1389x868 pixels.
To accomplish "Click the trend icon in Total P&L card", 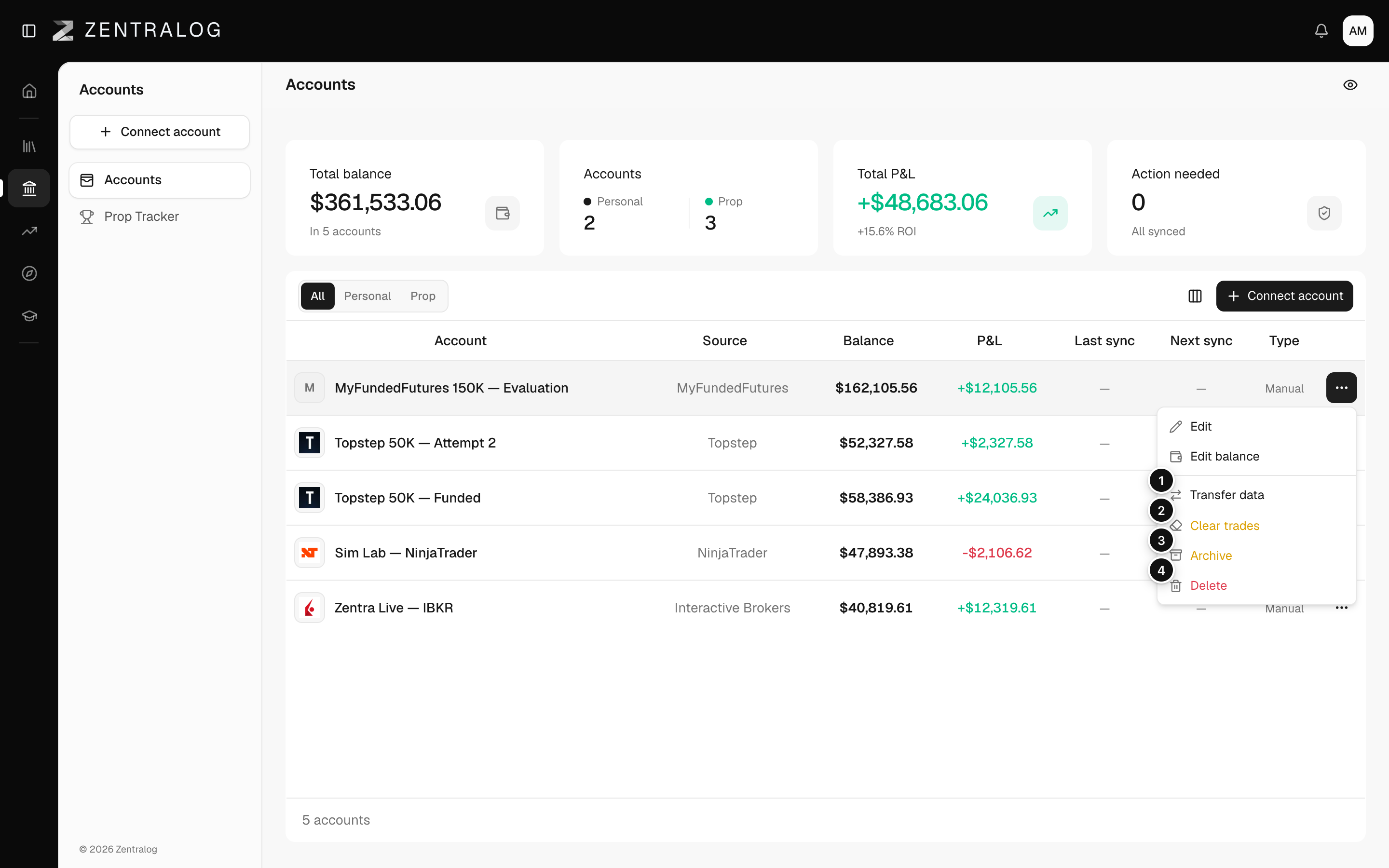I will (1050, 213).
